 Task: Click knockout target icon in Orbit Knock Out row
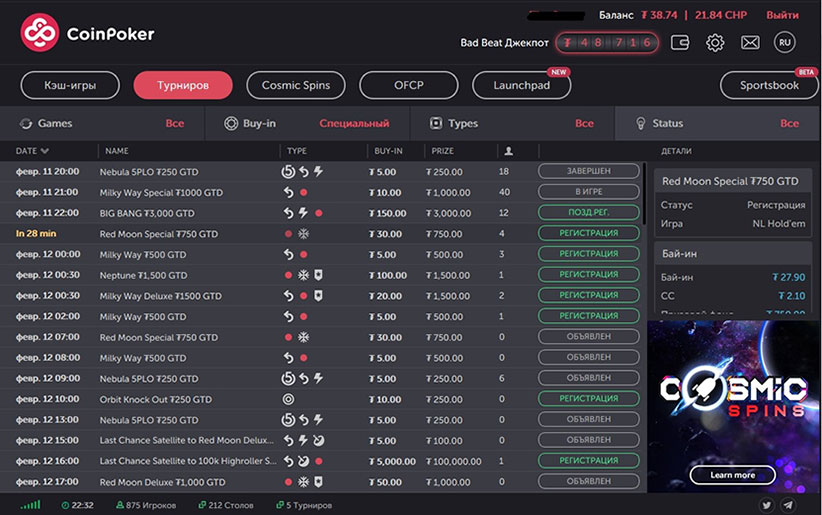click(288, 399)
